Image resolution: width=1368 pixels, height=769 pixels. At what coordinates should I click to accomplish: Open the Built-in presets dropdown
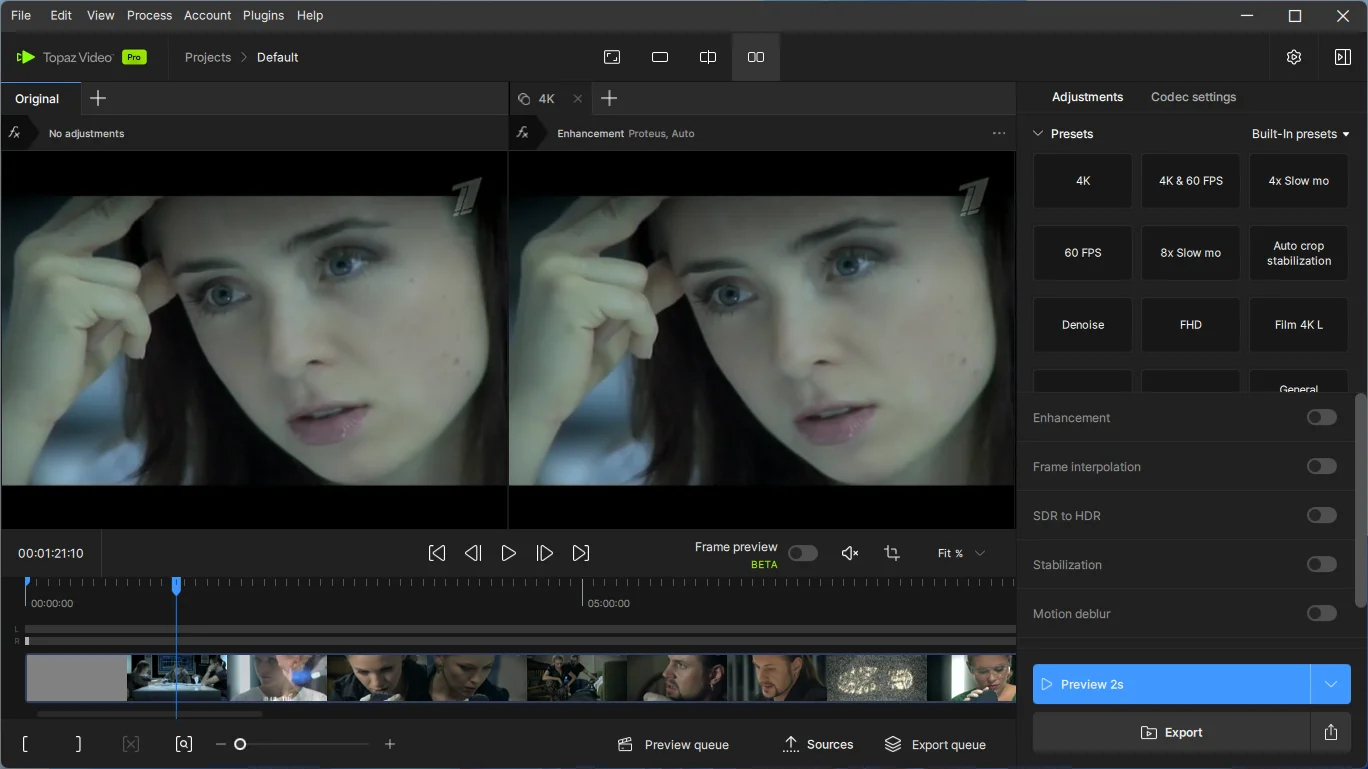(1300, 134)
